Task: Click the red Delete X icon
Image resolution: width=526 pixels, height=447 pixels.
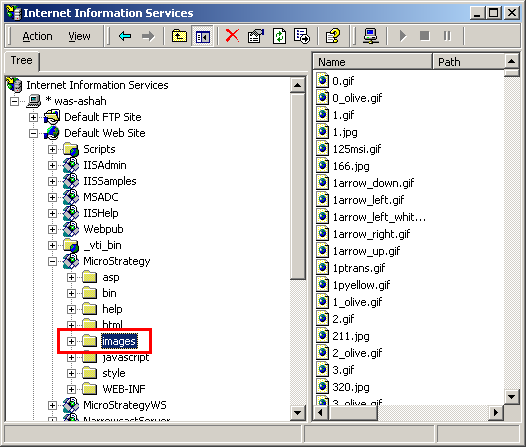Action: pyautogui.click(x=232, y=36)
